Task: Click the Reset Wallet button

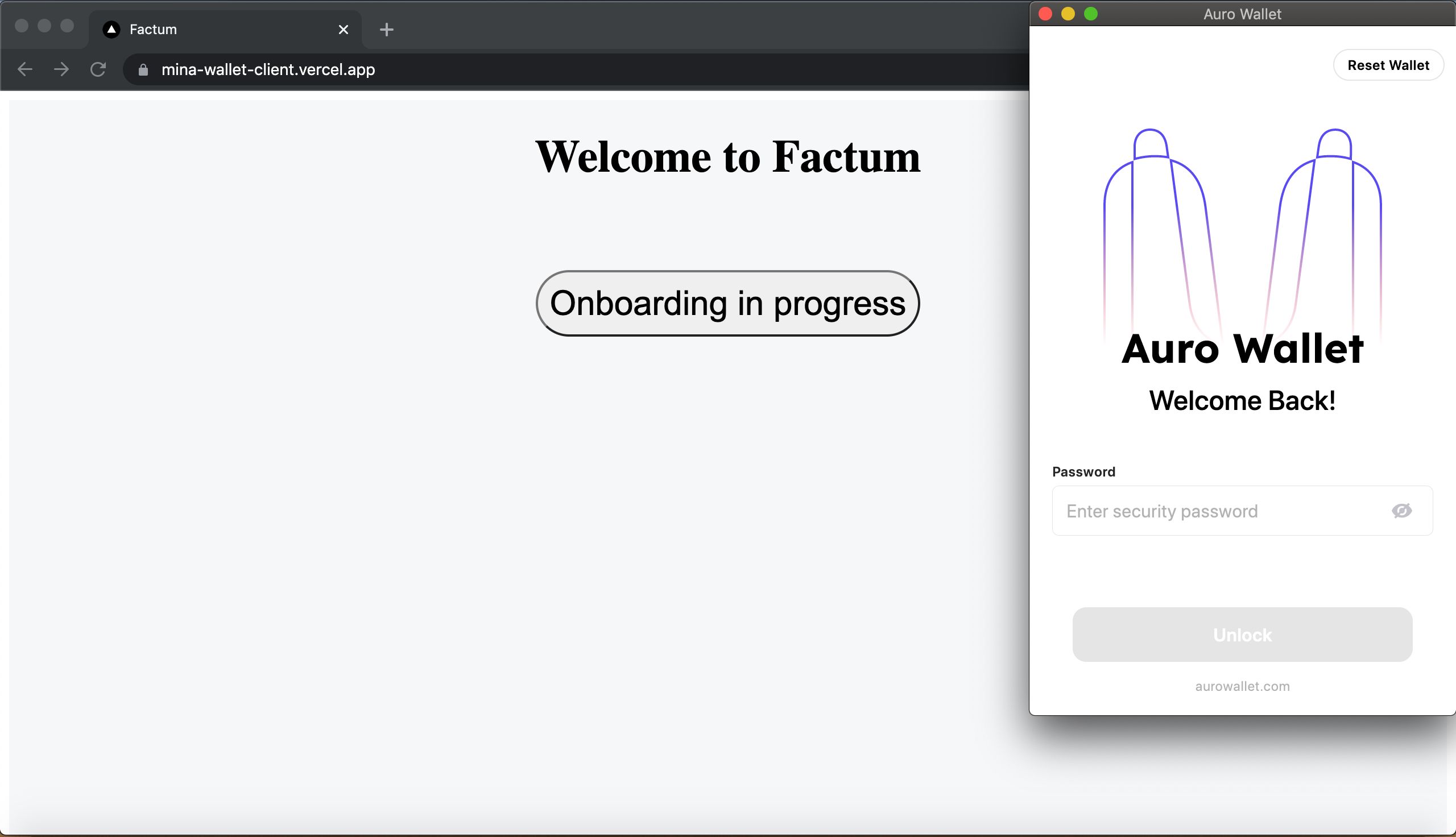Action: click(x=1388, y=65)
